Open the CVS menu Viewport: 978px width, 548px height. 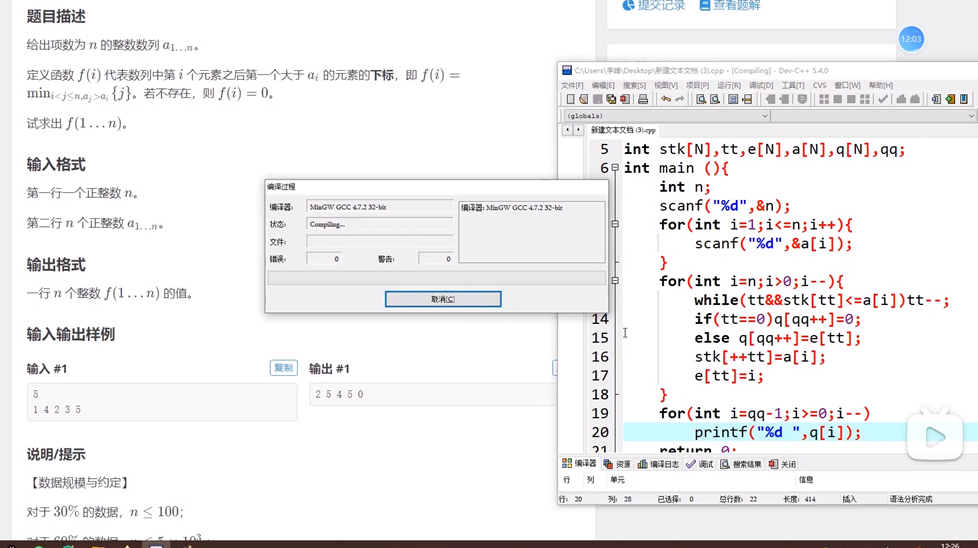tap(819, 85)
